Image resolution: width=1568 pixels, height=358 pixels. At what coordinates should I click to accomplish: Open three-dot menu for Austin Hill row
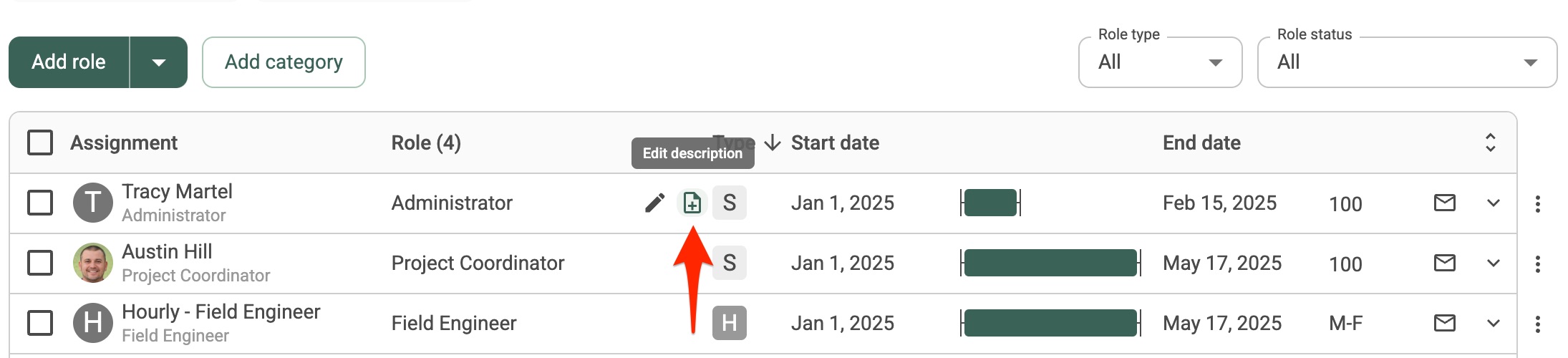click(x=1537, y=264)
